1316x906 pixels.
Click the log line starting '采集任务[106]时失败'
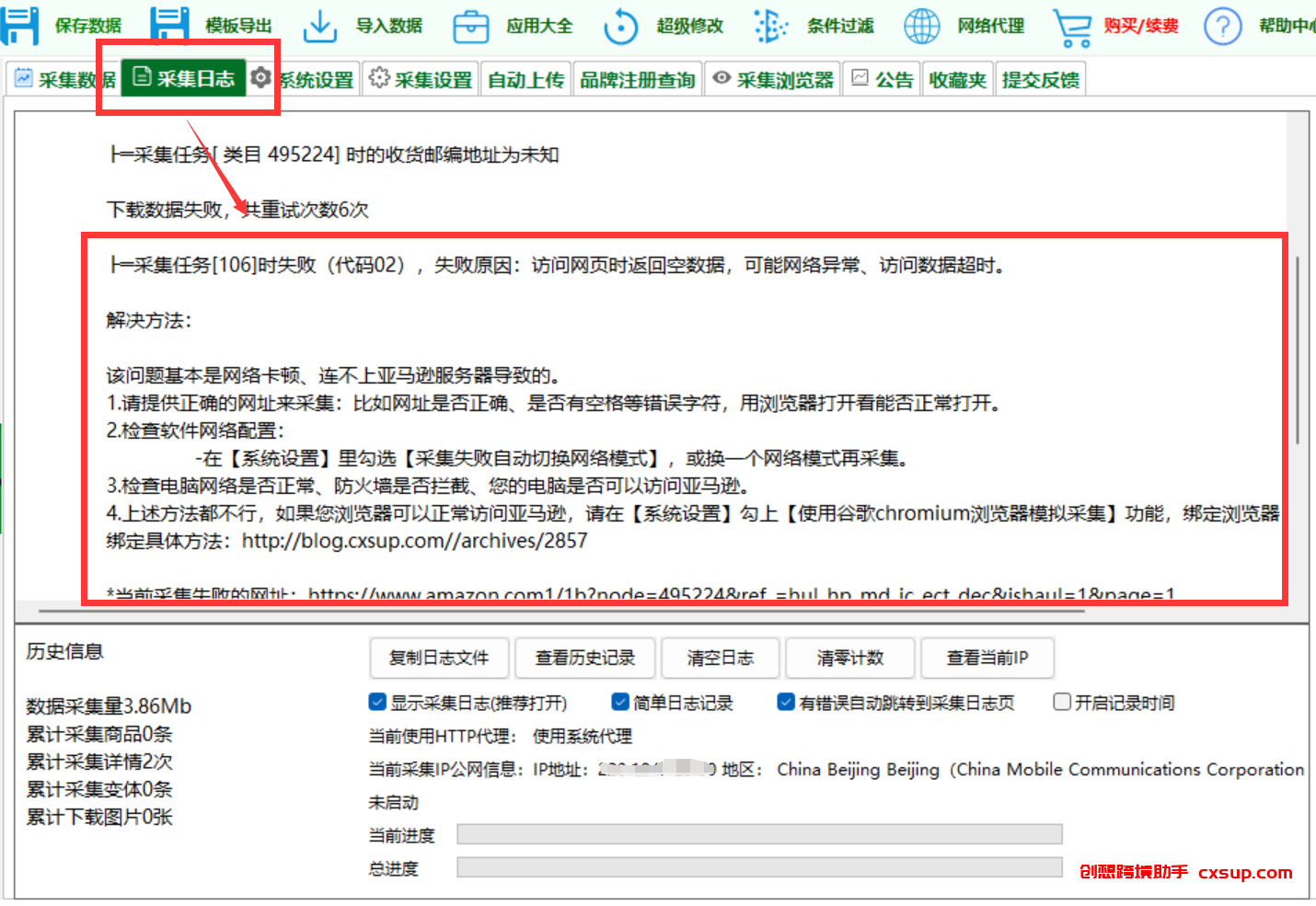[556, 265]
